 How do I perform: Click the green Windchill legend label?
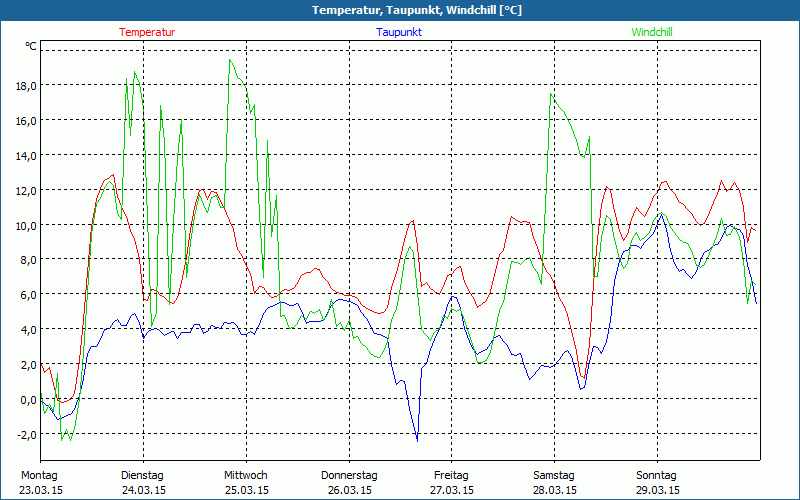pyautogui.click(x=652, y=32)
